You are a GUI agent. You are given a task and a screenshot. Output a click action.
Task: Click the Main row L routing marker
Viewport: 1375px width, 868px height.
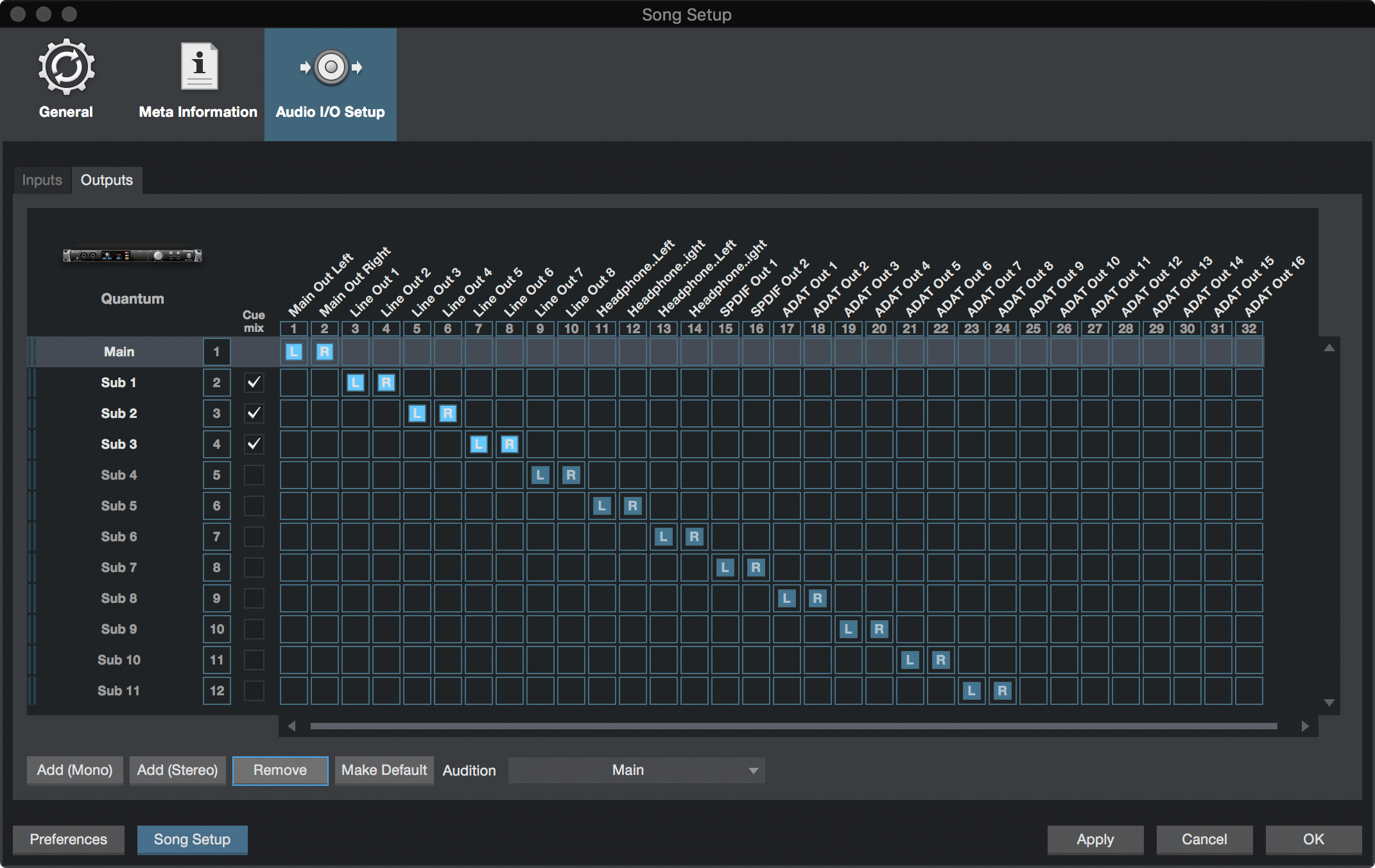(x=294, y=352)
